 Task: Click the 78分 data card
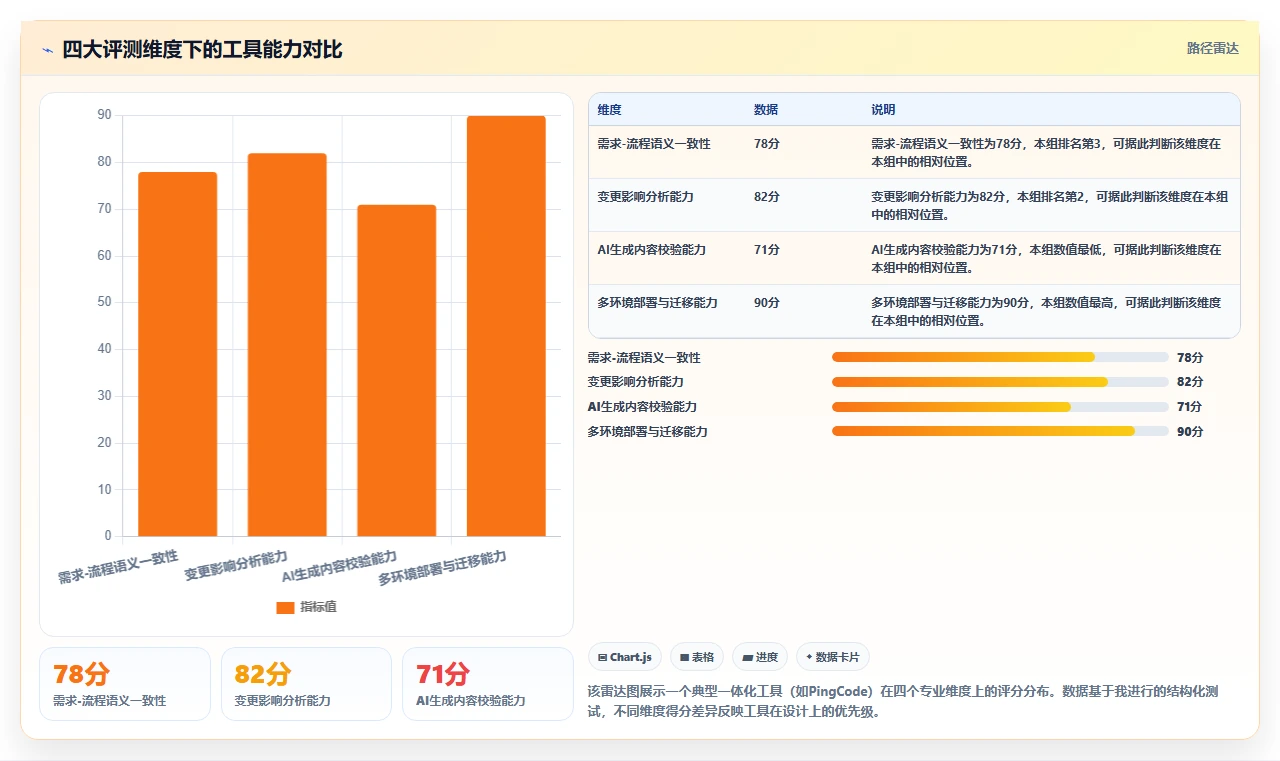[125, 683]
